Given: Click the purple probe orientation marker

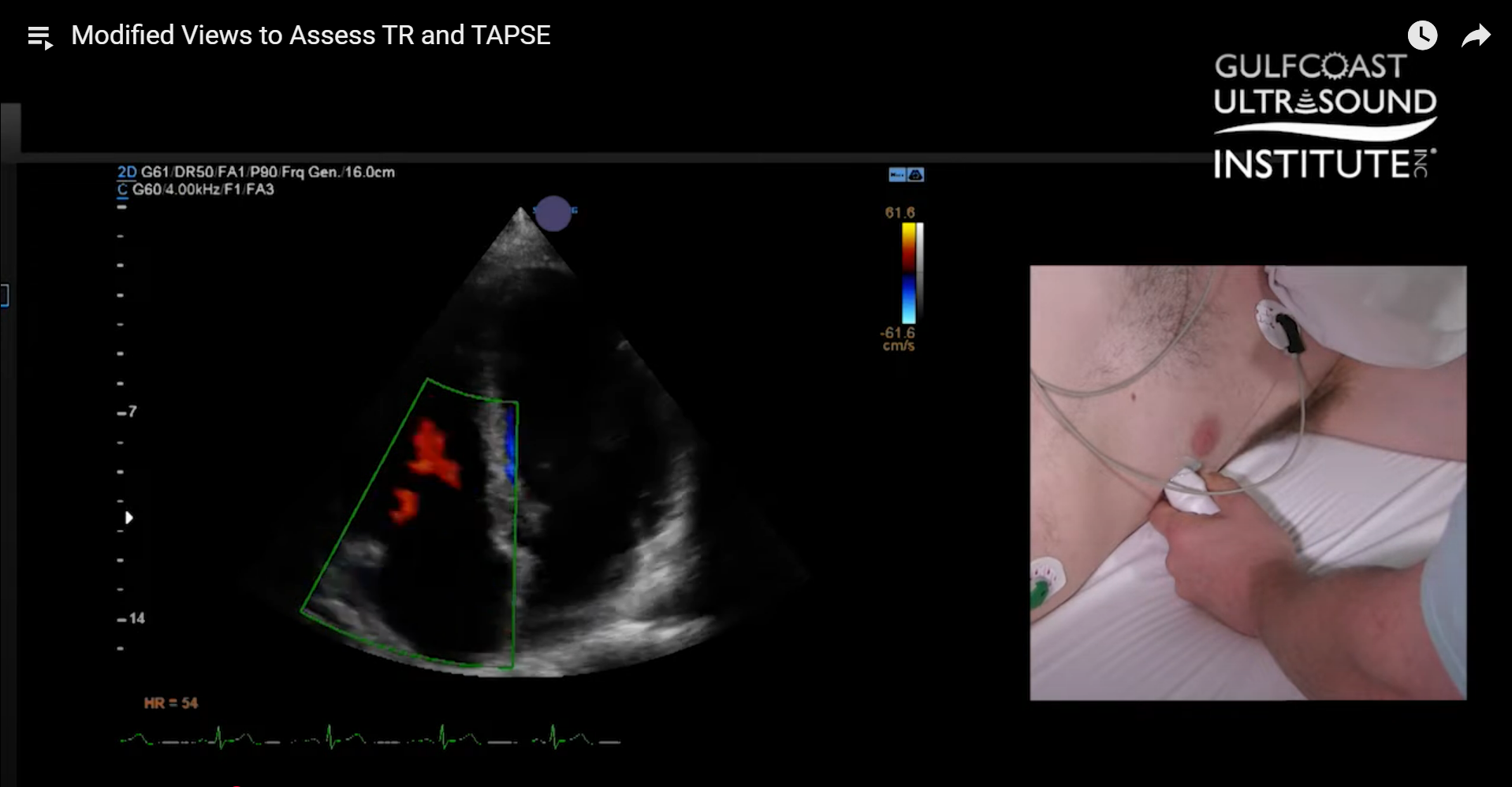Looking at the screenshot, I should pos(553,213).
